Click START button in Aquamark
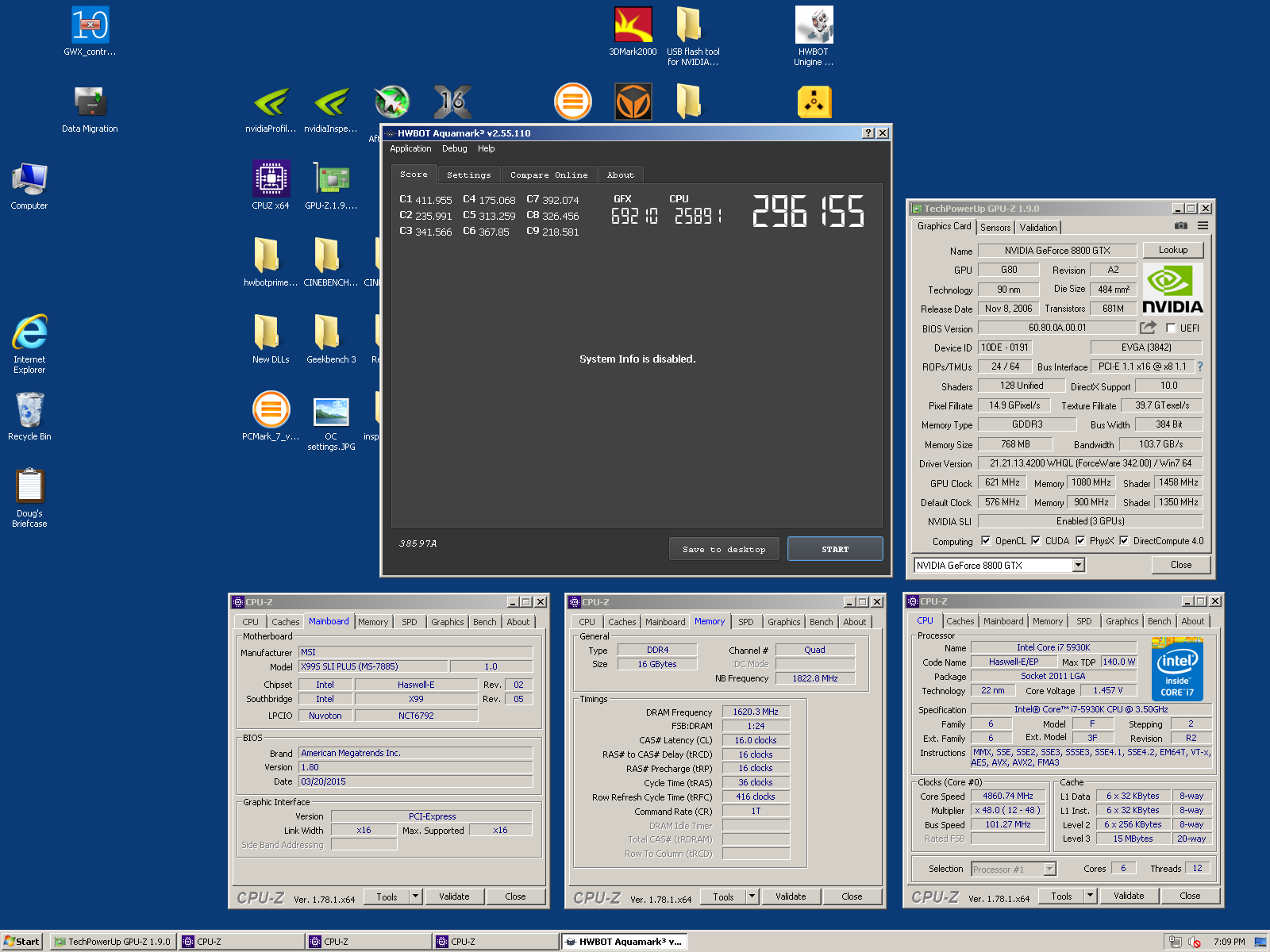 (835, 549)
